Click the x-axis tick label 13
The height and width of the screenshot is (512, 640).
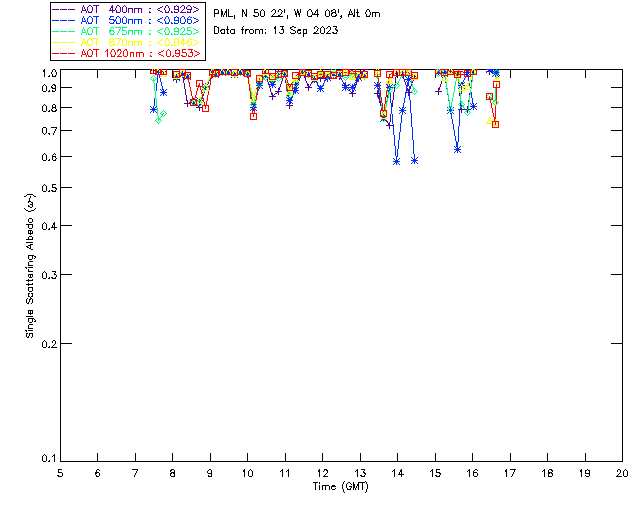(x=360, y=473)
